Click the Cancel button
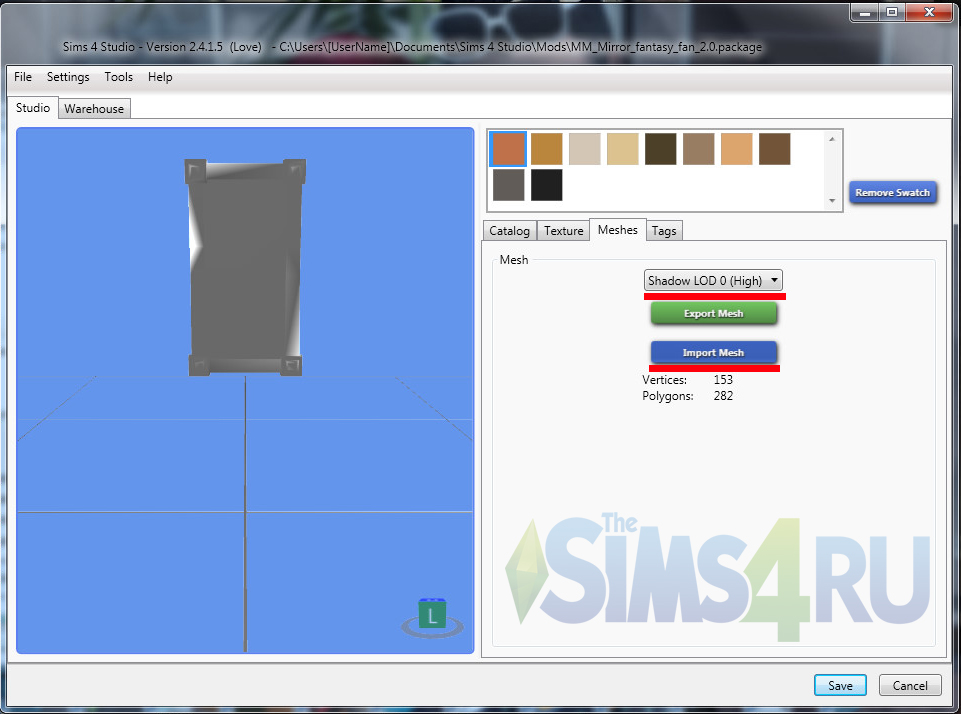961x714 pixels. pyautogui.click(x=910, y=685)
